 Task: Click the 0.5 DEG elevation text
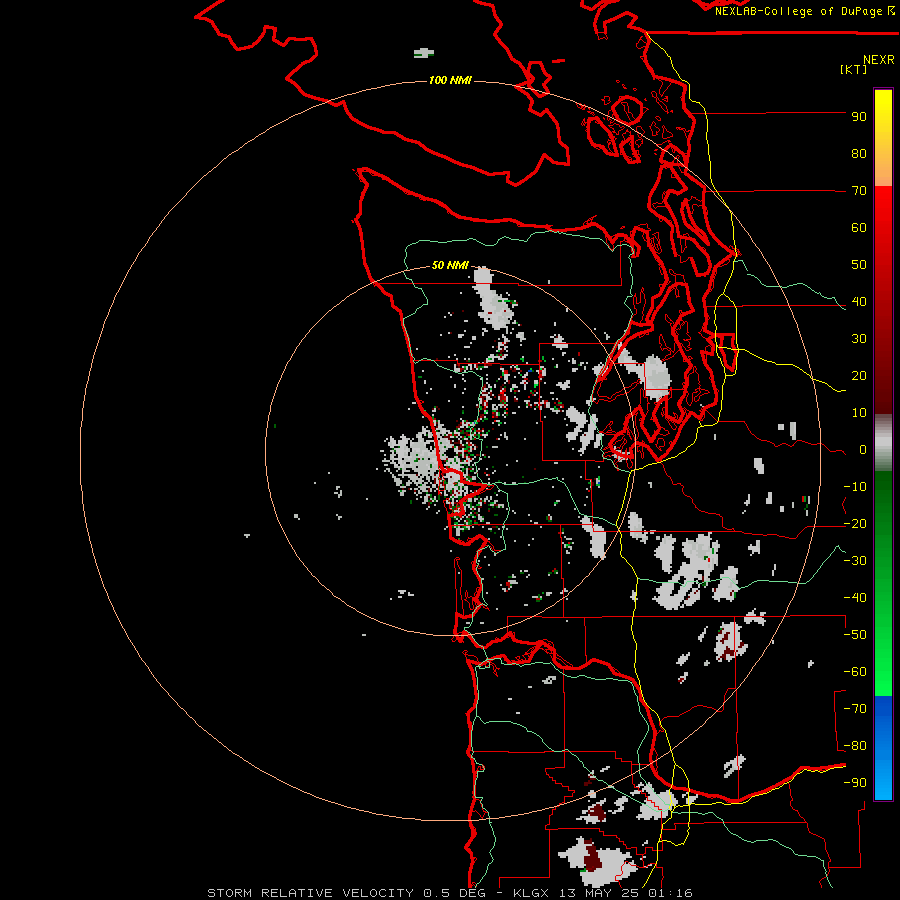[x=455, y=893]
